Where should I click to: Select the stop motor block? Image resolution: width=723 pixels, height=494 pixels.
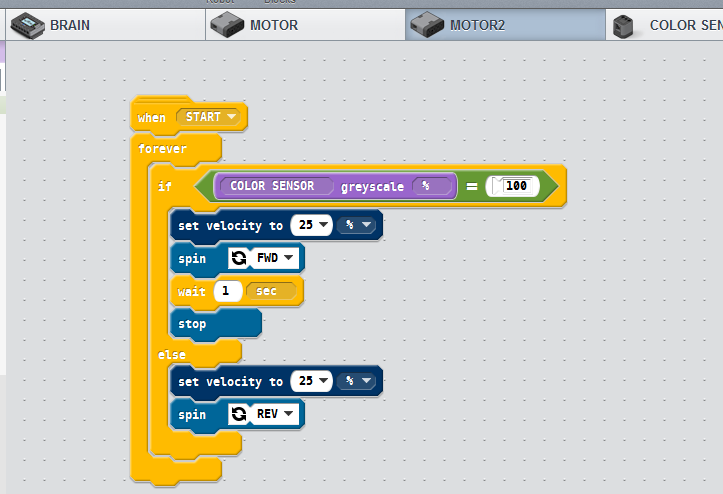[215, 324]
